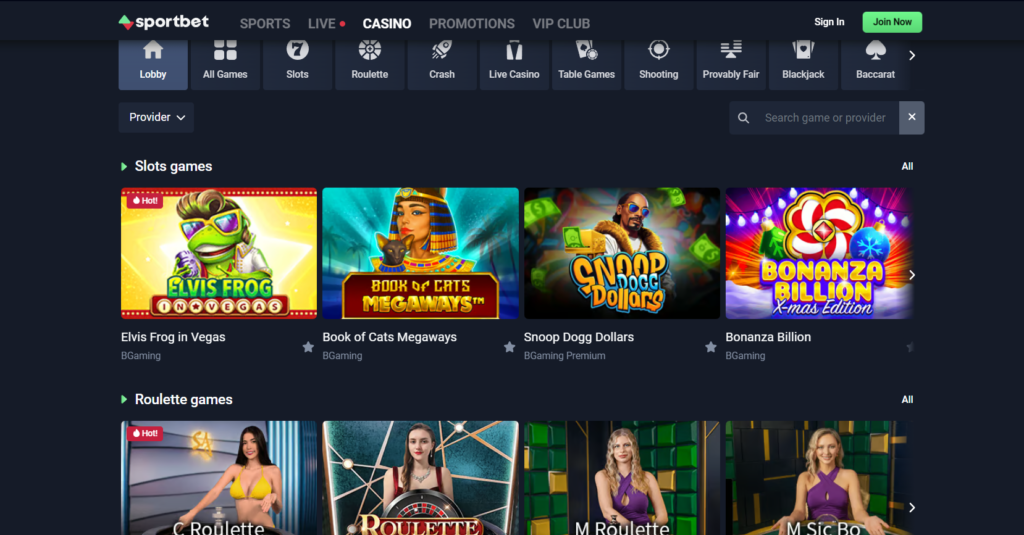Open the Provably Fair category

point(731,64)
